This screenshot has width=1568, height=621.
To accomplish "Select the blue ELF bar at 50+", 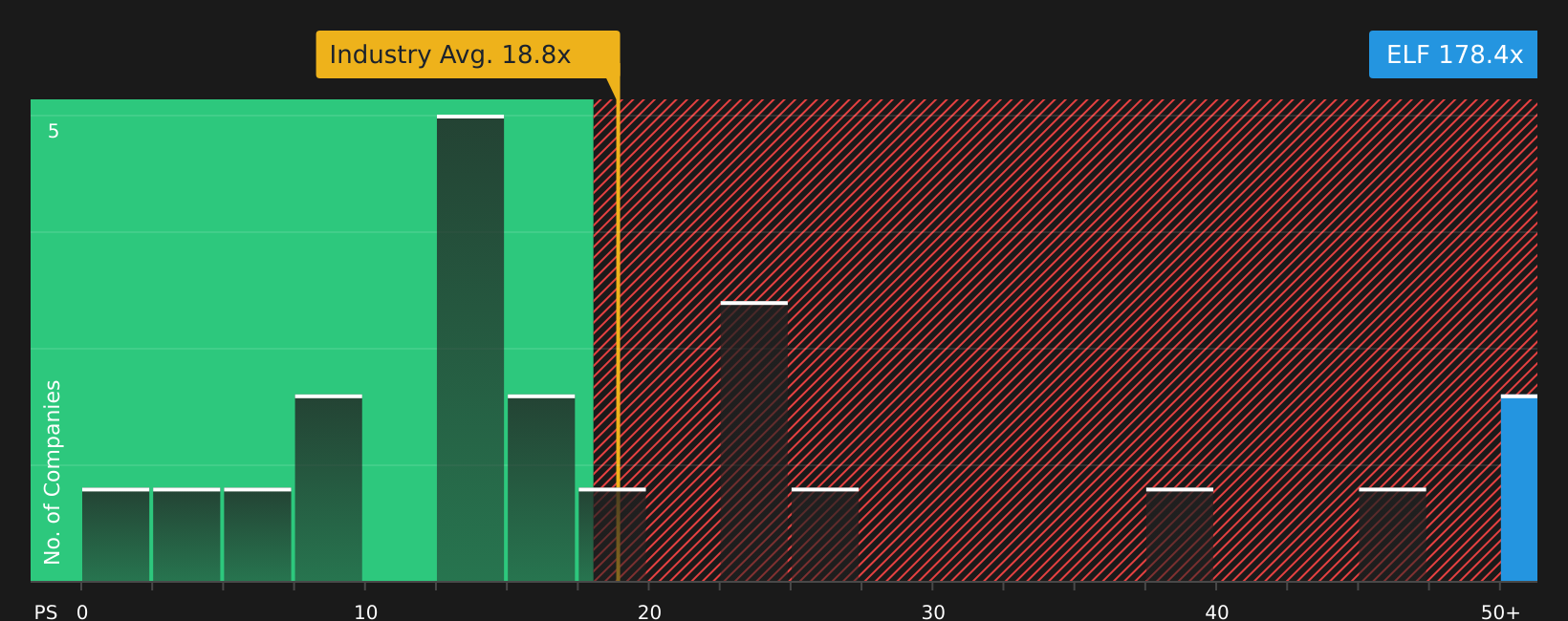I will 1519,488.
